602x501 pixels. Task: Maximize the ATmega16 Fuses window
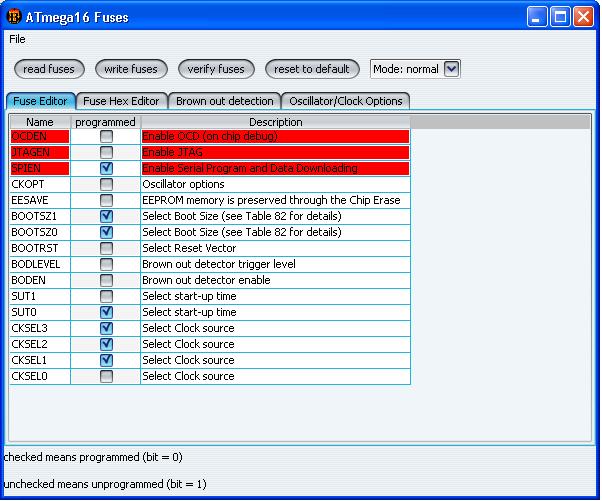(x=560, y=17)
